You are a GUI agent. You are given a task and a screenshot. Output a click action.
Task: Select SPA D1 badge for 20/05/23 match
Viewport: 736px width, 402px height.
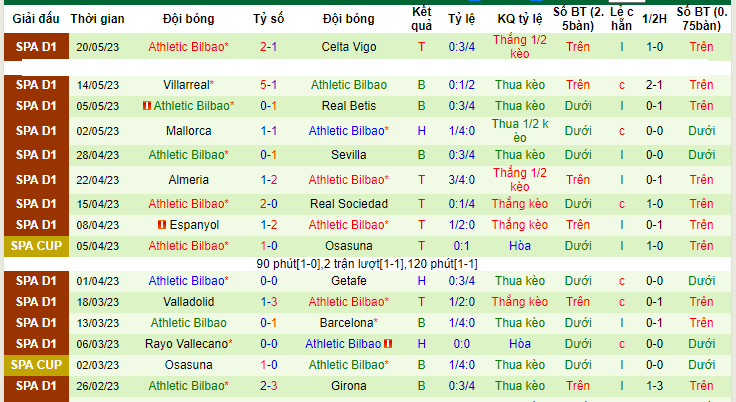click(x=36, y=46)
